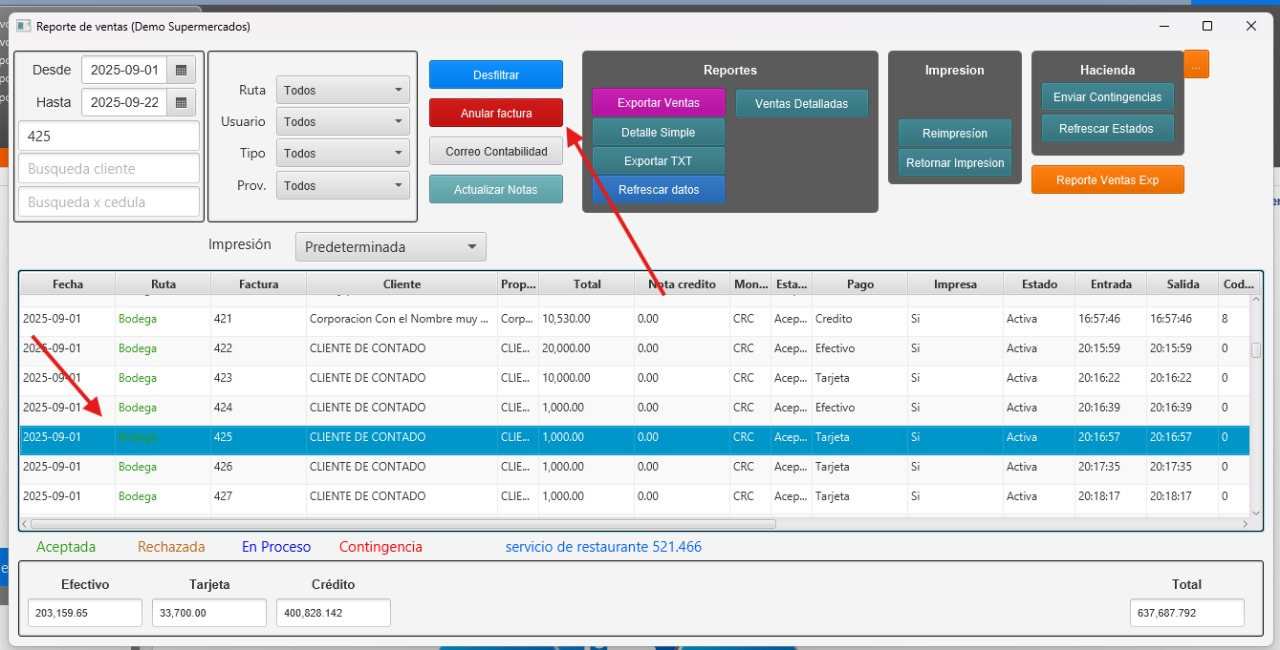
Task: Click the Reimpresíon button
Action: point(954,134)
